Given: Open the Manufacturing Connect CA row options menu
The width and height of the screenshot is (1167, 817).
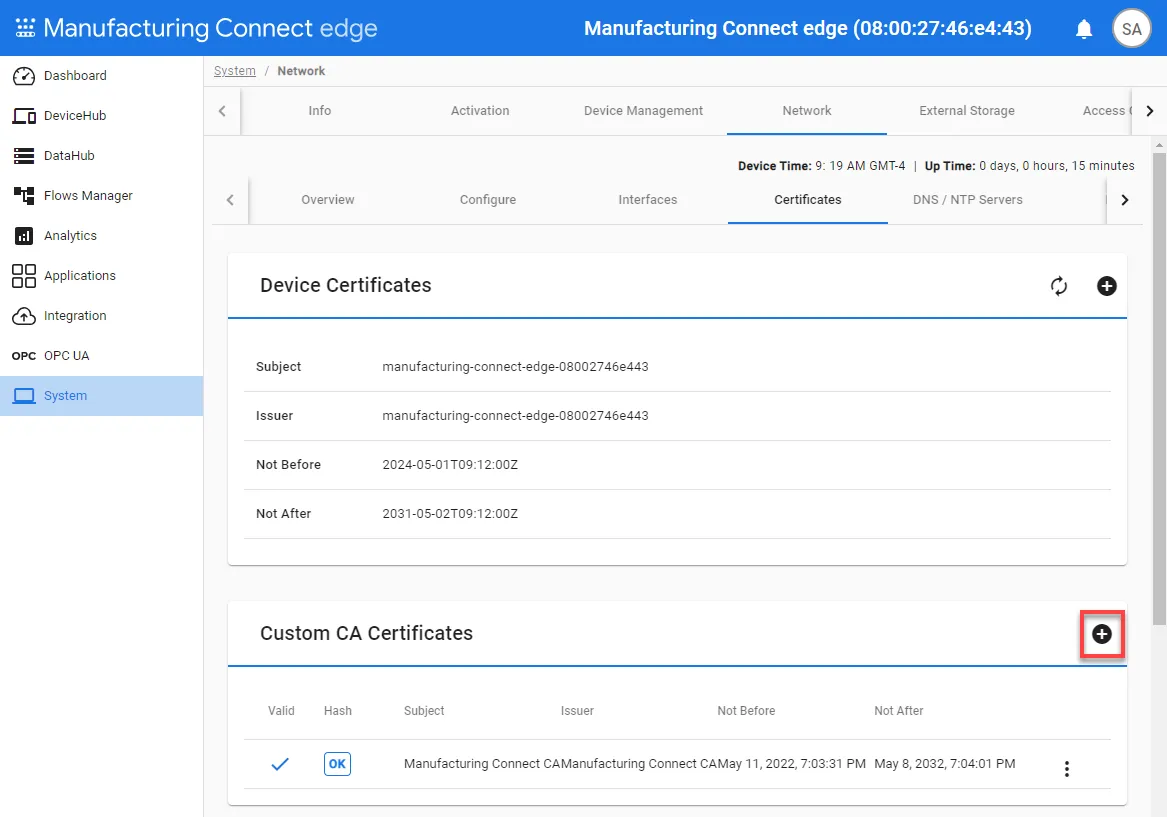Looking at the screenshot, I should coord(1067,769).
